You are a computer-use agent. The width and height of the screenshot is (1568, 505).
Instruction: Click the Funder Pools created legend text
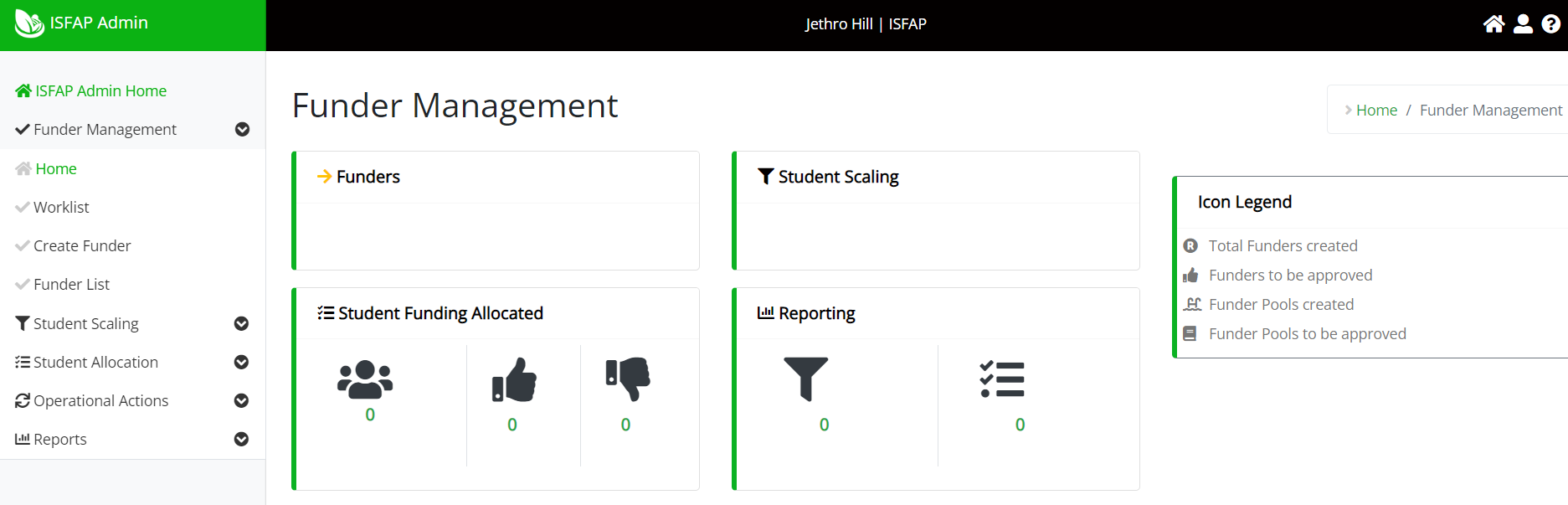1282,305
